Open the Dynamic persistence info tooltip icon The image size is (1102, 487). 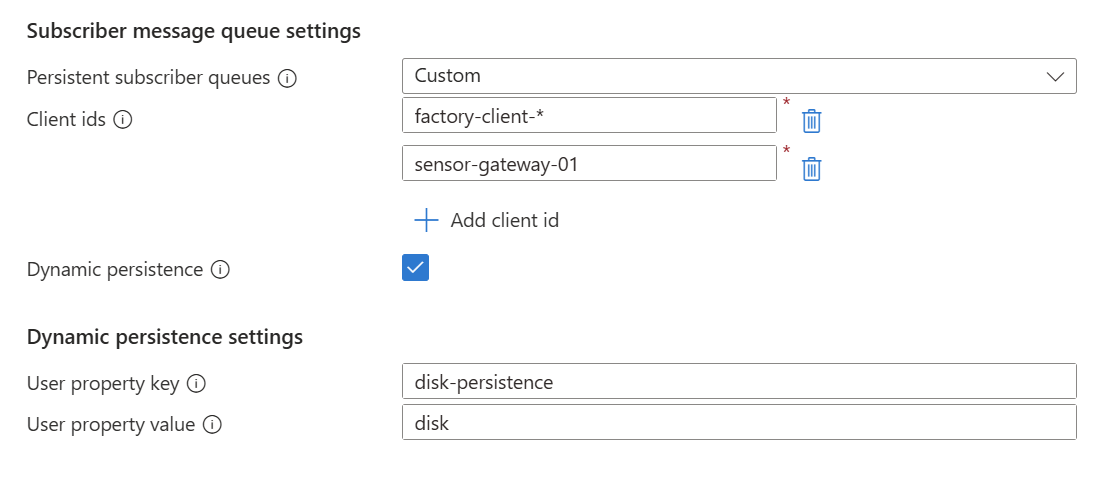(221, 270)
